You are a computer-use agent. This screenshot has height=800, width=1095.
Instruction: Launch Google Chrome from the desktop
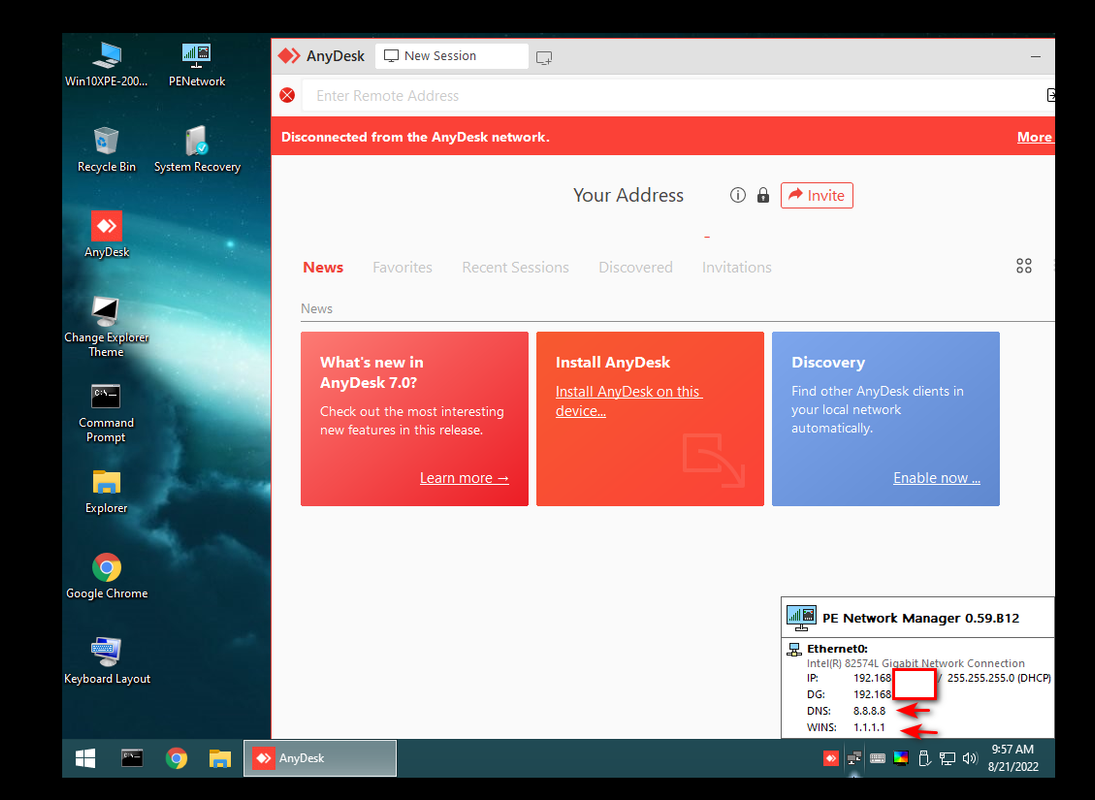pos(106,577)
